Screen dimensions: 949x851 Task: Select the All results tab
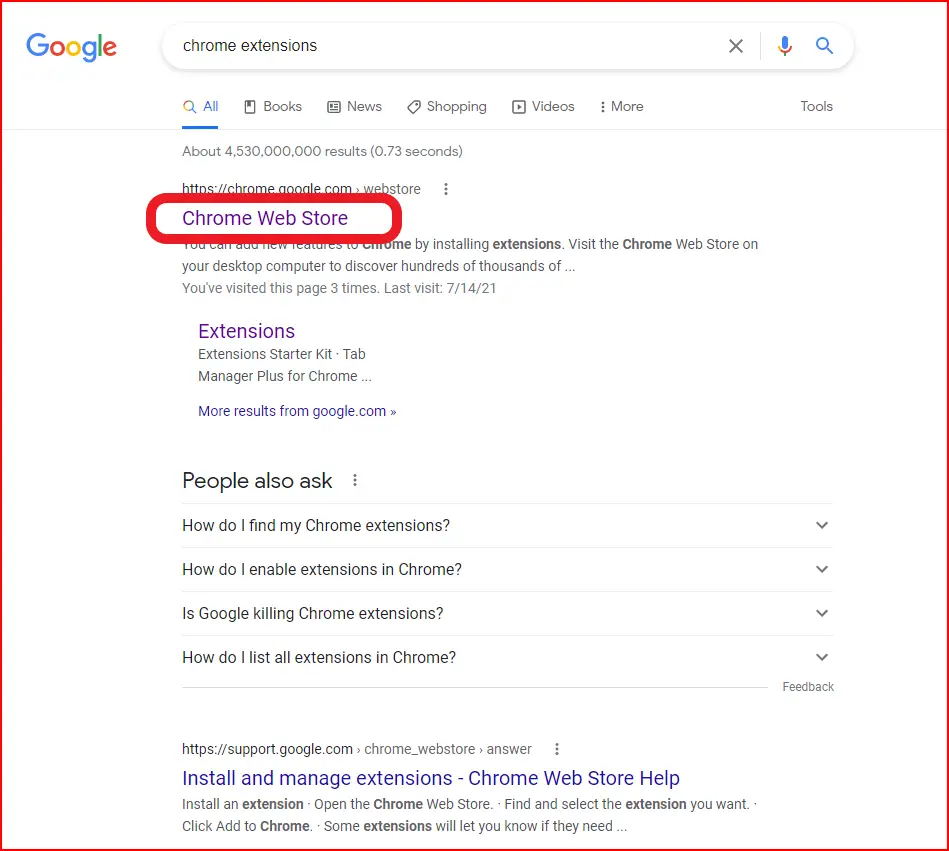[200, 107]
